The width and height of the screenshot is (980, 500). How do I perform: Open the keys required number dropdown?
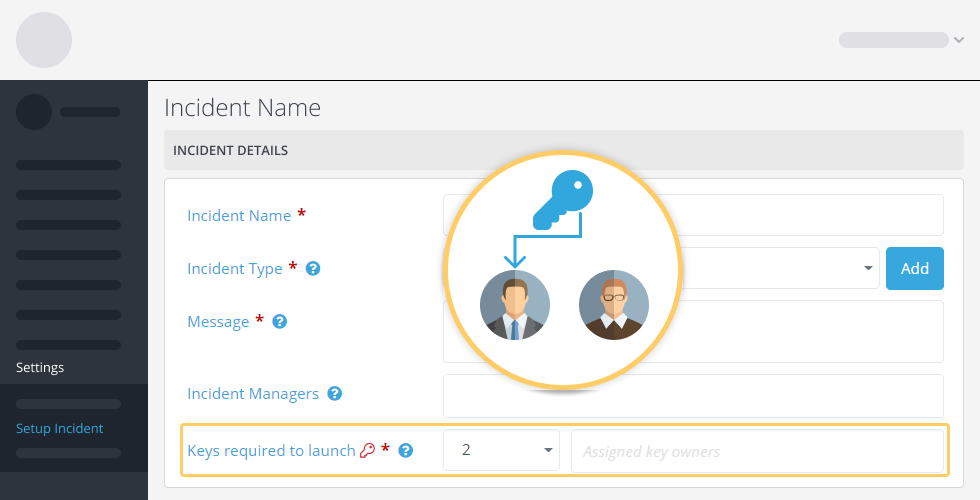(501, 450)
